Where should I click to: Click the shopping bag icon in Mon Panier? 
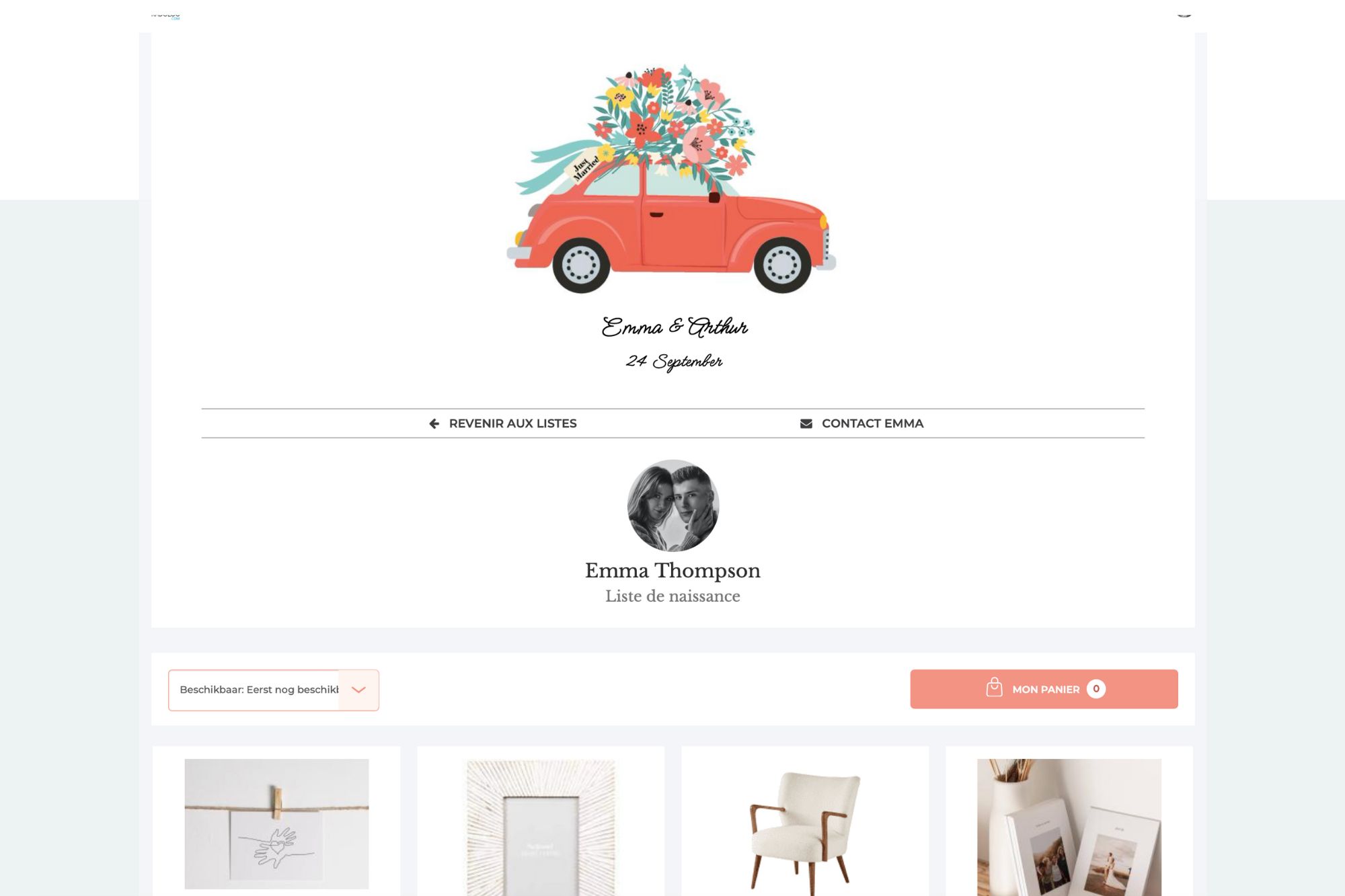[994, 687]
